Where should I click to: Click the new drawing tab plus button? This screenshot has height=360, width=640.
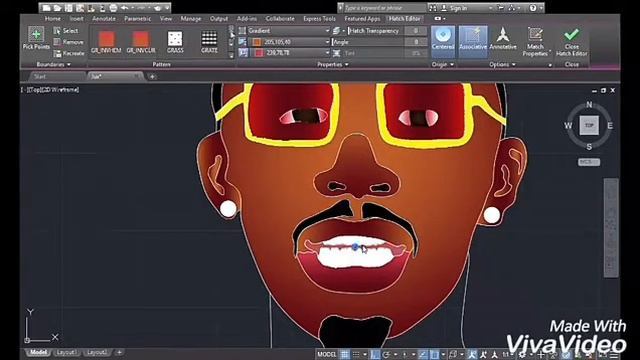click(x=152, y=77)
